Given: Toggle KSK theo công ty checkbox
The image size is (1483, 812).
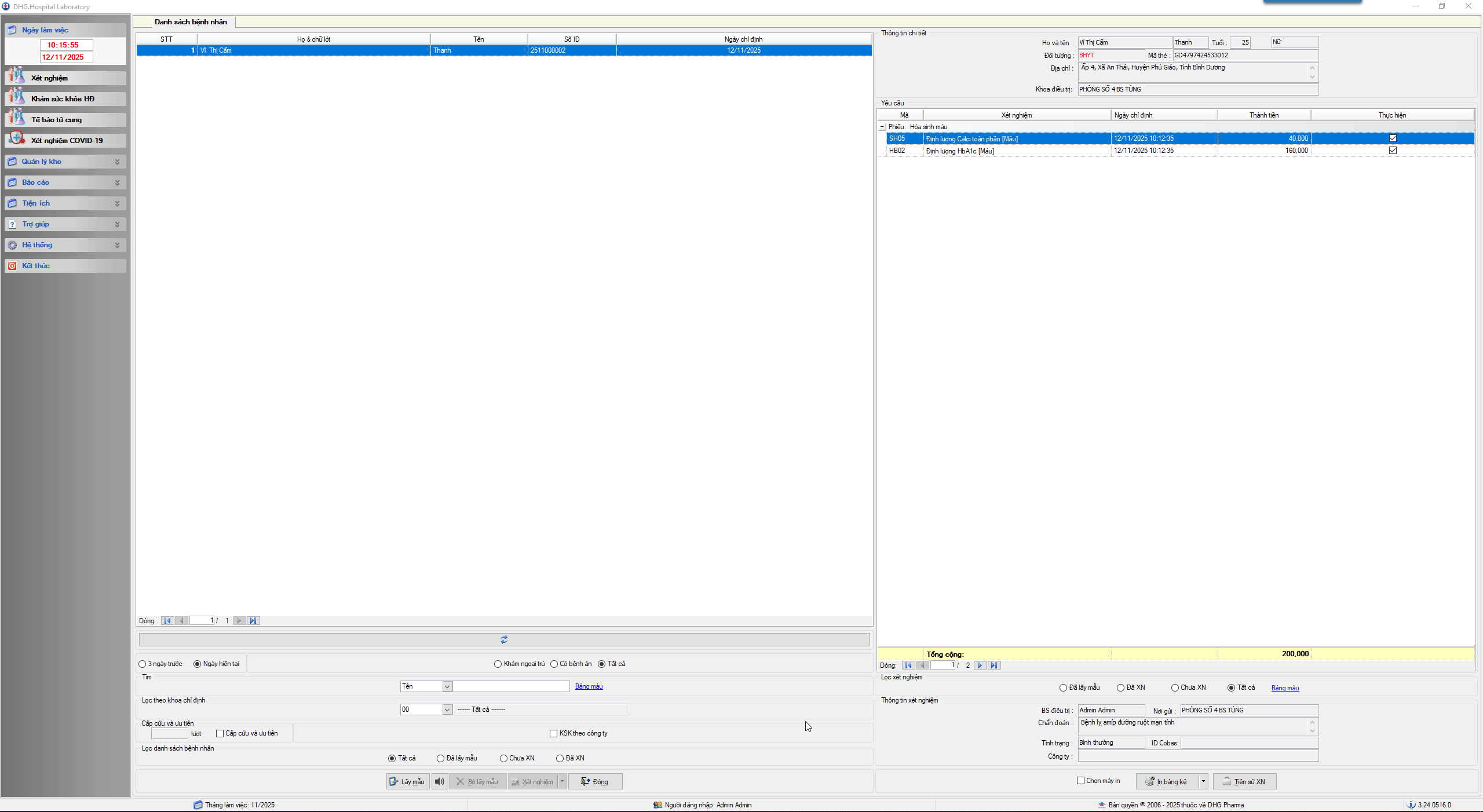Looking at the screenshot, I should pos(554,733).
